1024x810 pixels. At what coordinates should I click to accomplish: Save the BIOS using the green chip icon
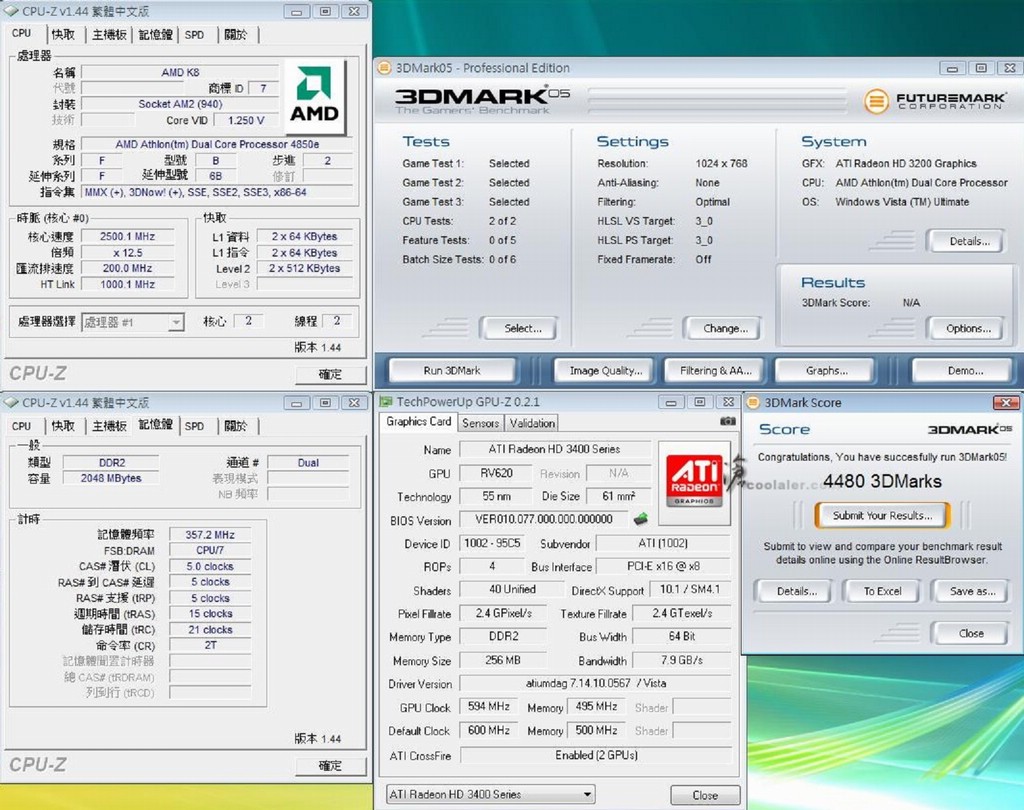pos(641,519)
